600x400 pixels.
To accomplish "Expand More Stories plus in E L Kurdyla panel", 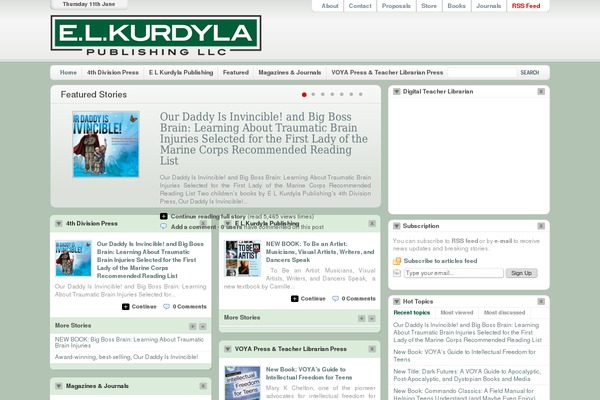I will (x=362, y=318).
